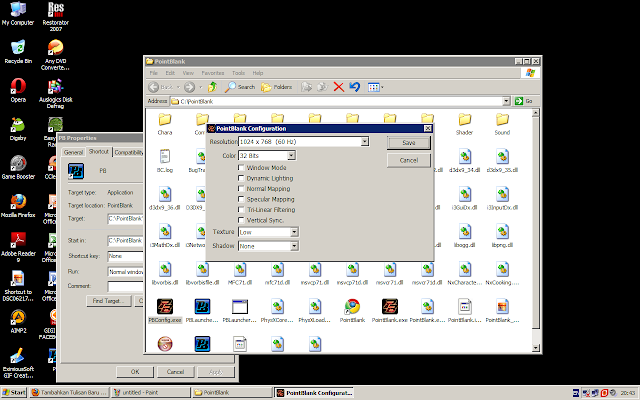This screenshot has width=640, height=400.
Task: Click Comment field in PB Properties
Action: click(126, 286)
